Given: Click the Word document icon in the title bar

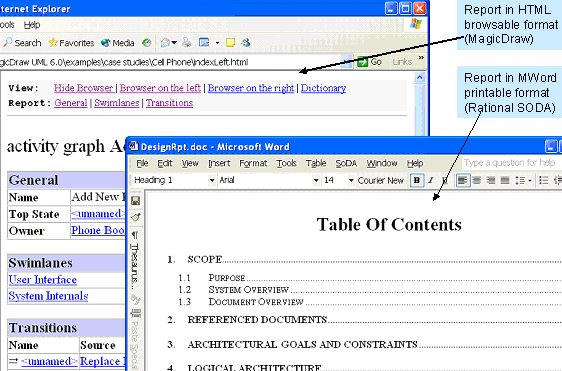Looking at the screenshot, I should (x=133, y=146).
